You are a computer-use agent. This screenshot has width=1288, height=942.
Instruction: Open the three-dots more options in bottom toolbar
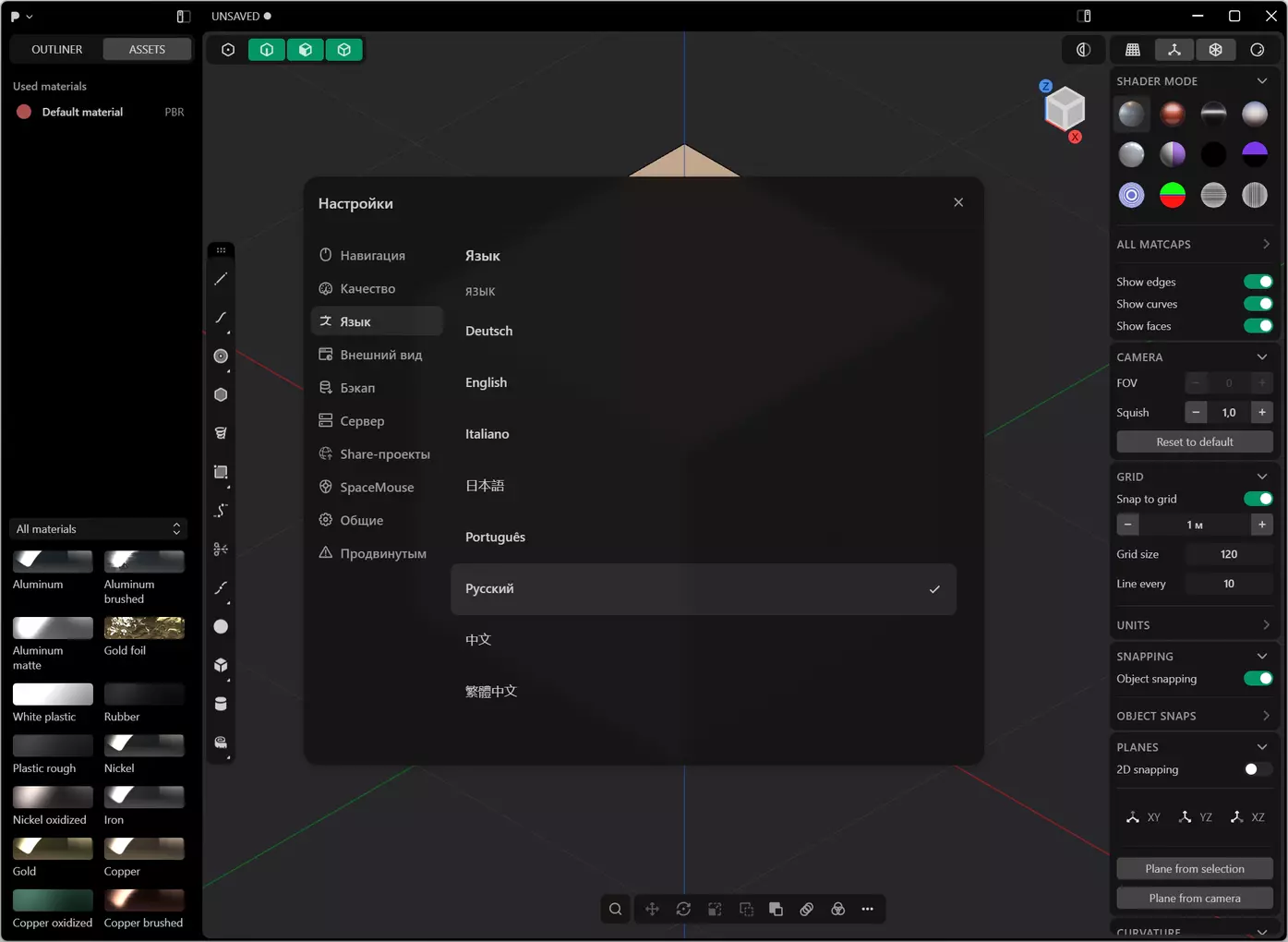(x=867, y=909)
